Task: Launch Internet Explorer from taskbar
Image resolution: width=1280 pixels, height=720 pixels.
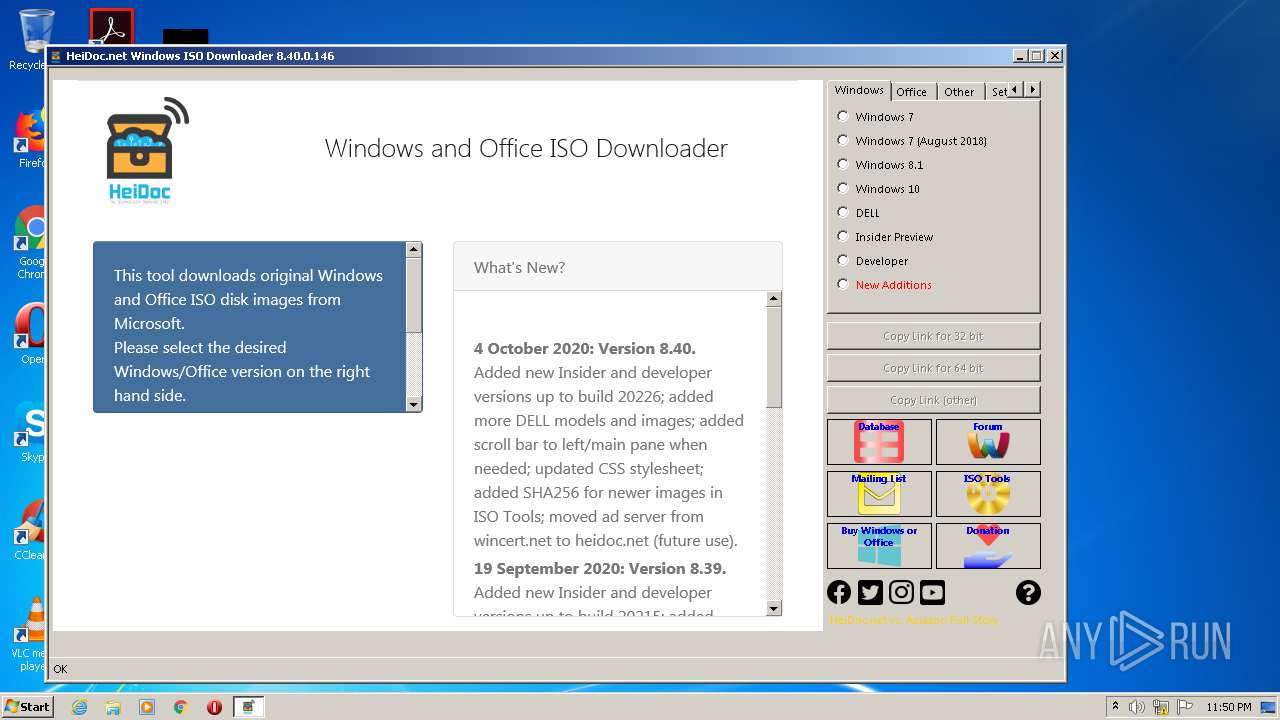Action: (79, 707)
